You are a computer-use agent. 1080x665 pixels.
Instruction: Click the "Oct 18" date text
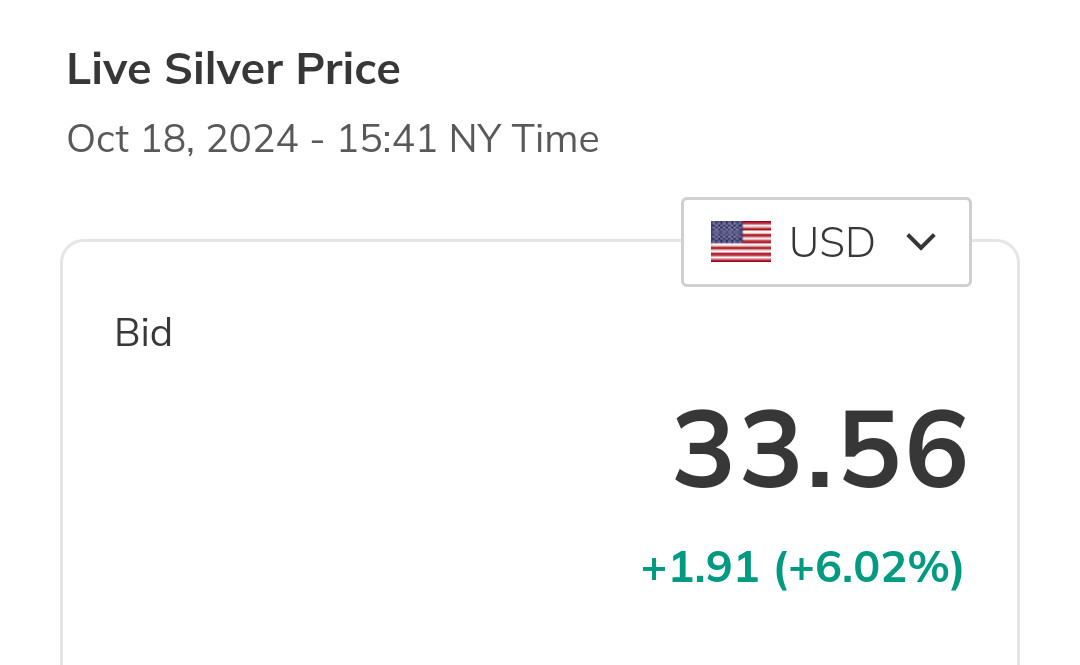point(127,139)
